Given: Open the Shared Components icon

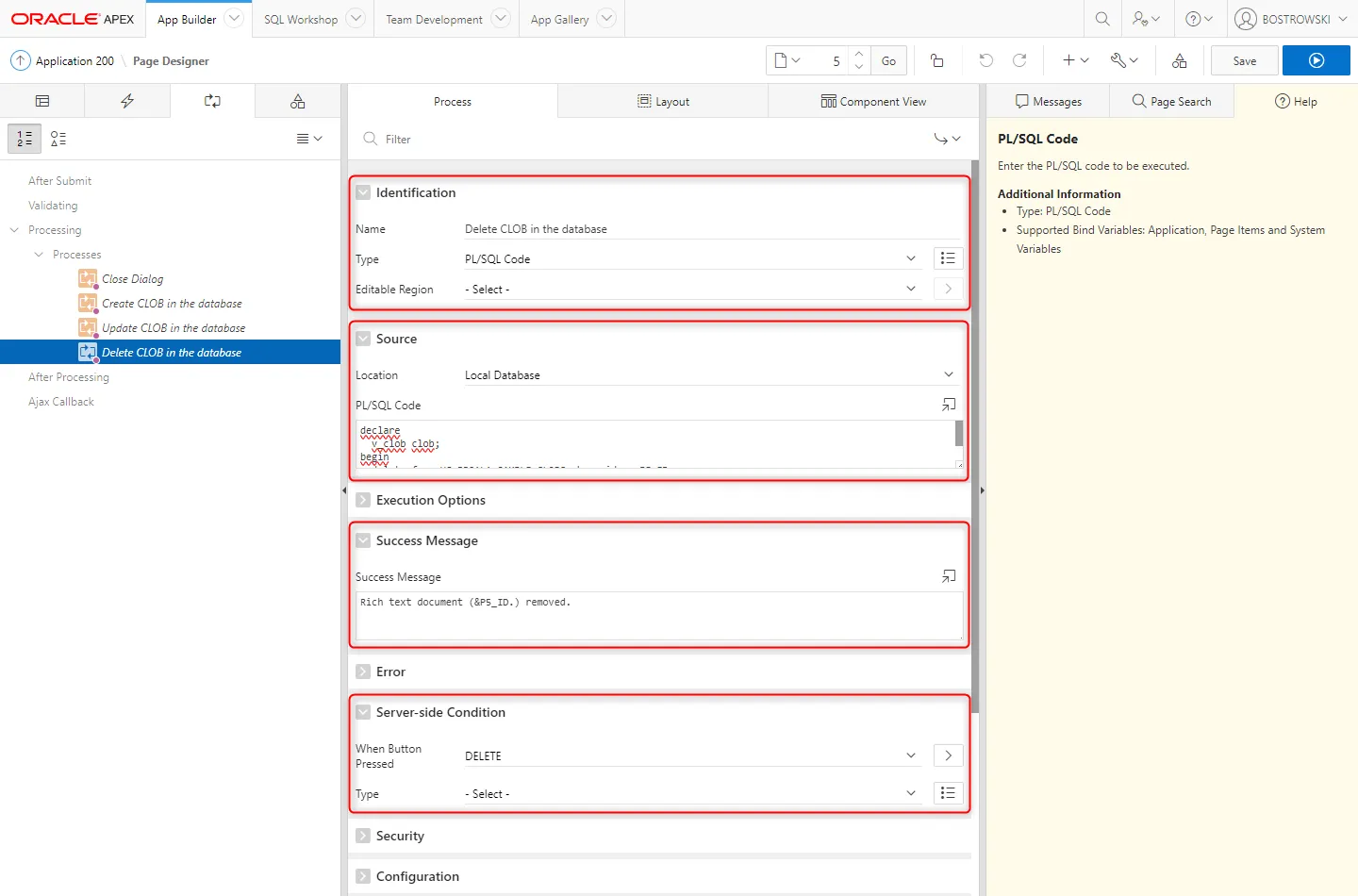Looking at the screenshot, I should tap(1179, 60).
